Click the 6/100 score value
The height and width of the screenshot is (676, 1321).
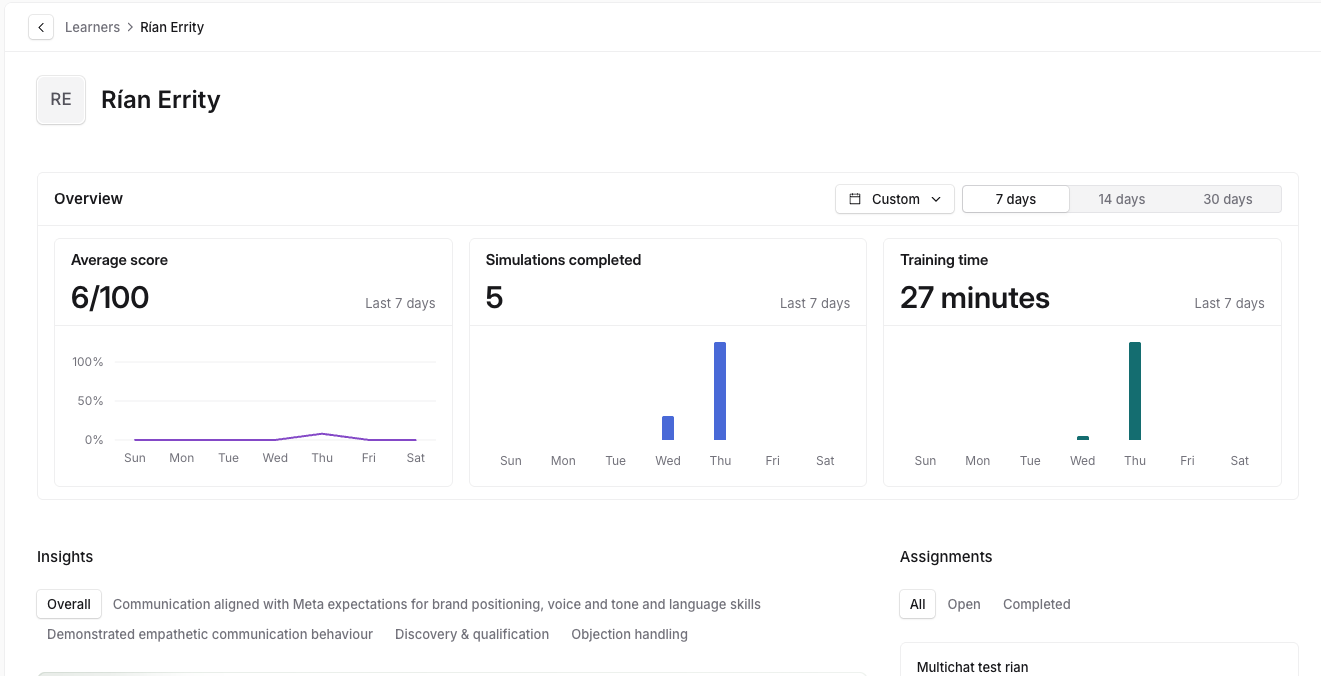(110, 298)
